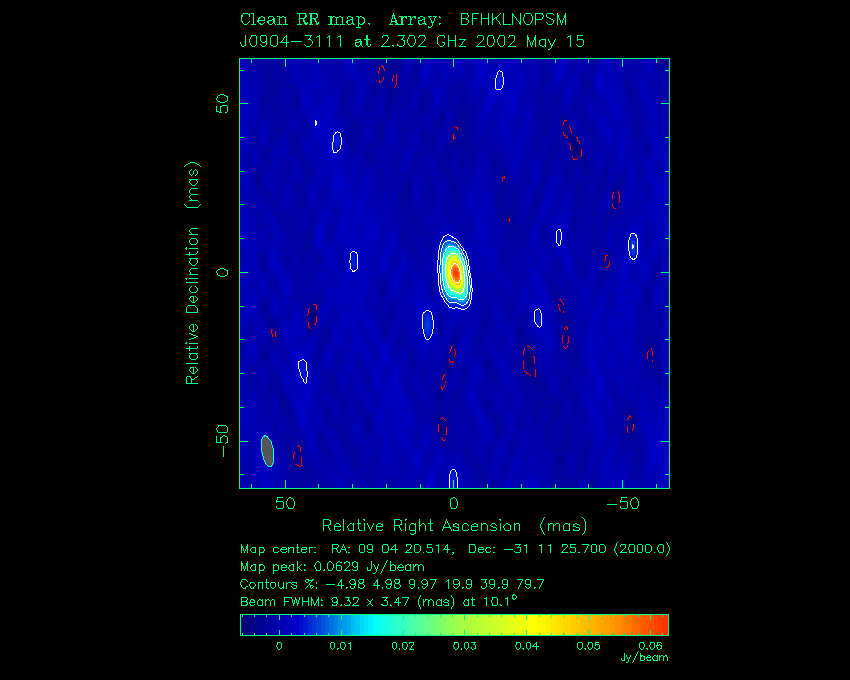Screen dimensions: 850x680
Task: Click the source name 'J0904-3111'
Action: (292, 42)
